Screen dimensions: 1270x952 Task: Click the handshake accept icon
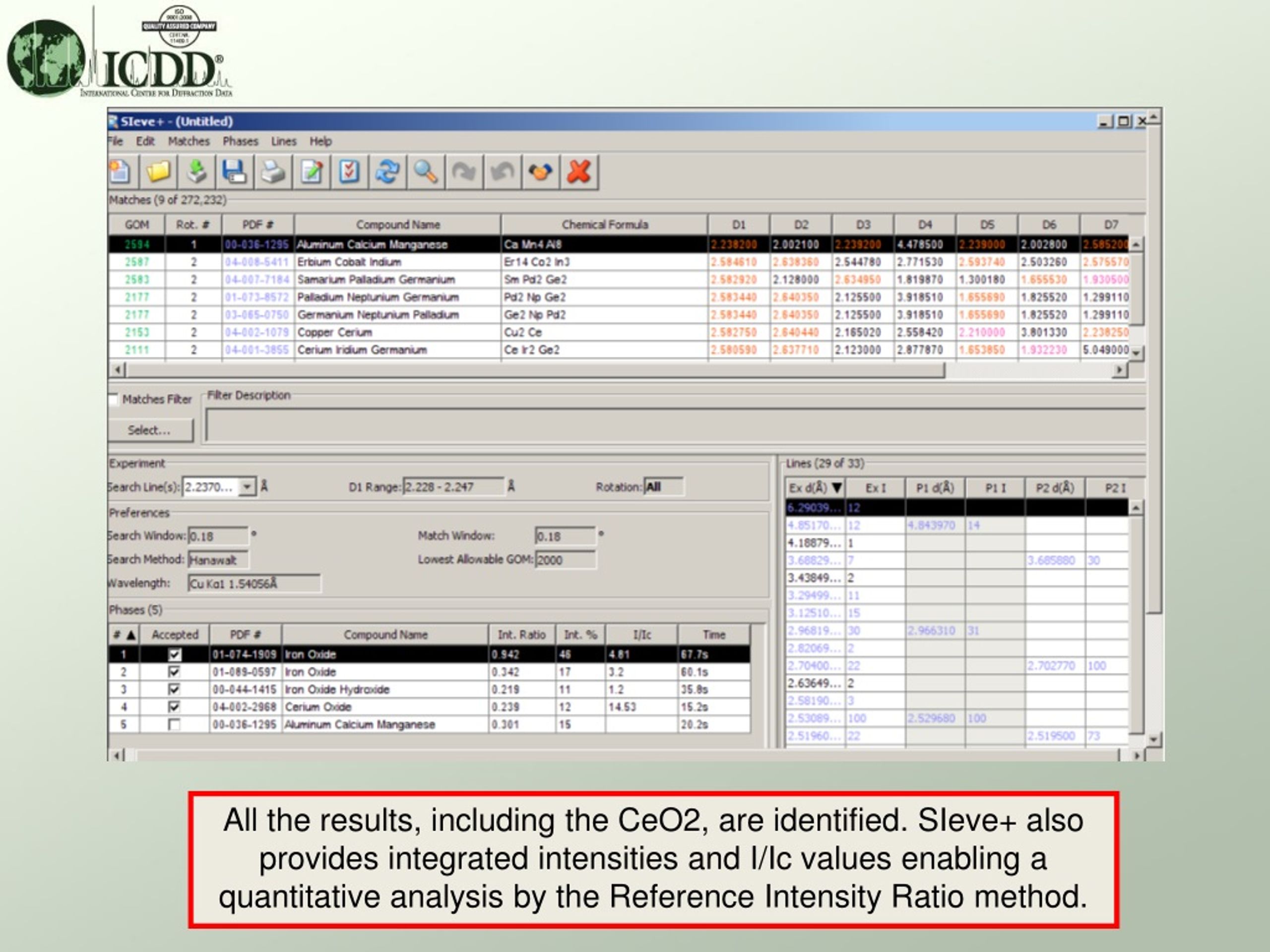540,172
